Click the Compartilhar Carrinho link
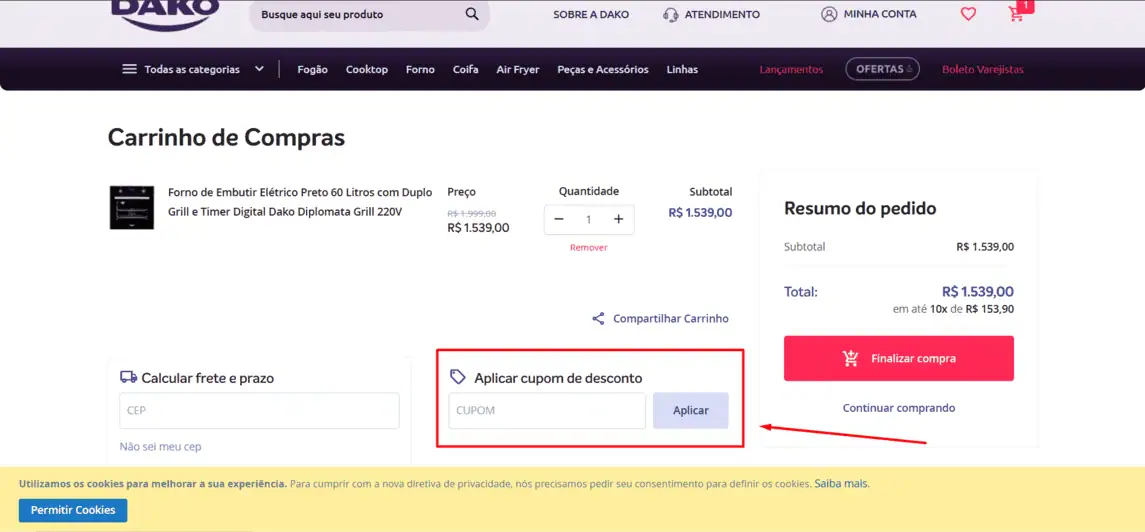The image size is (1145, 532). point(670,319)
